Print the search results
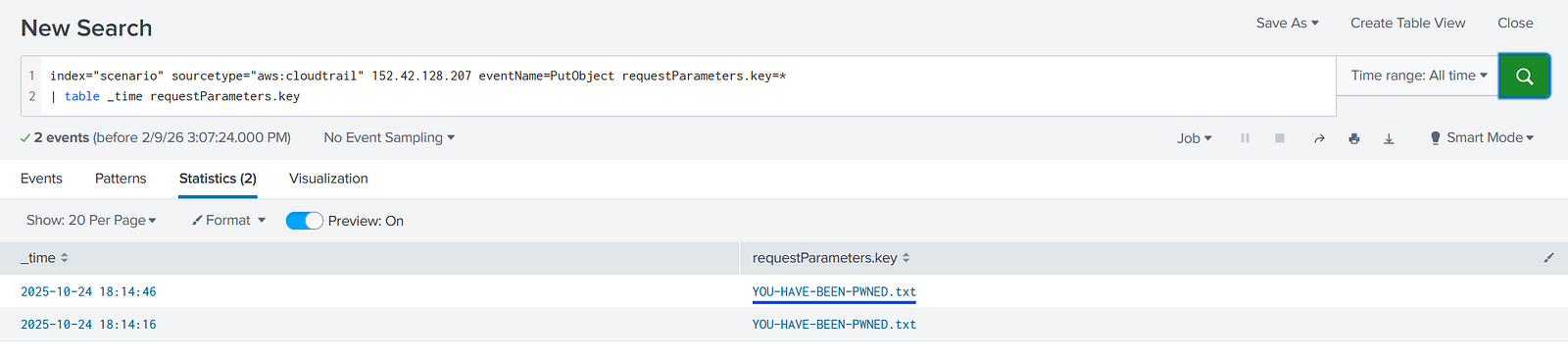This screenshot has height=362, width=1568. pos(1353,138)
